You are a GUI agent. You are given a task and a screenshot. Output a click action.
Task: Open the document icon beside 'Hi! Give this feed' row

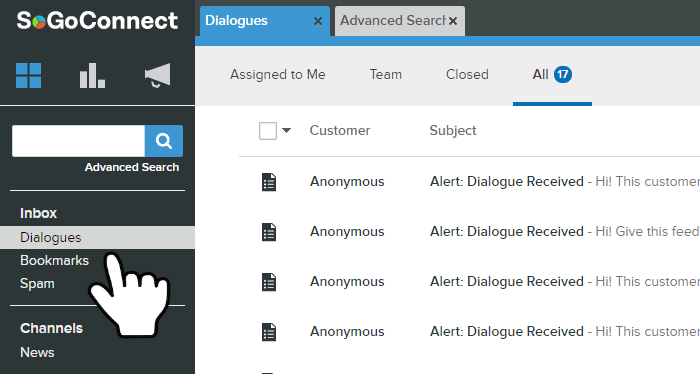point(269,232)
